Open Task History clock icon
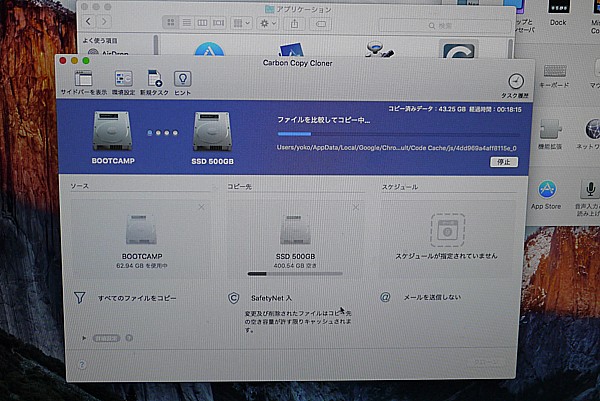The image size is (600, 401). (x=516, y=82)
